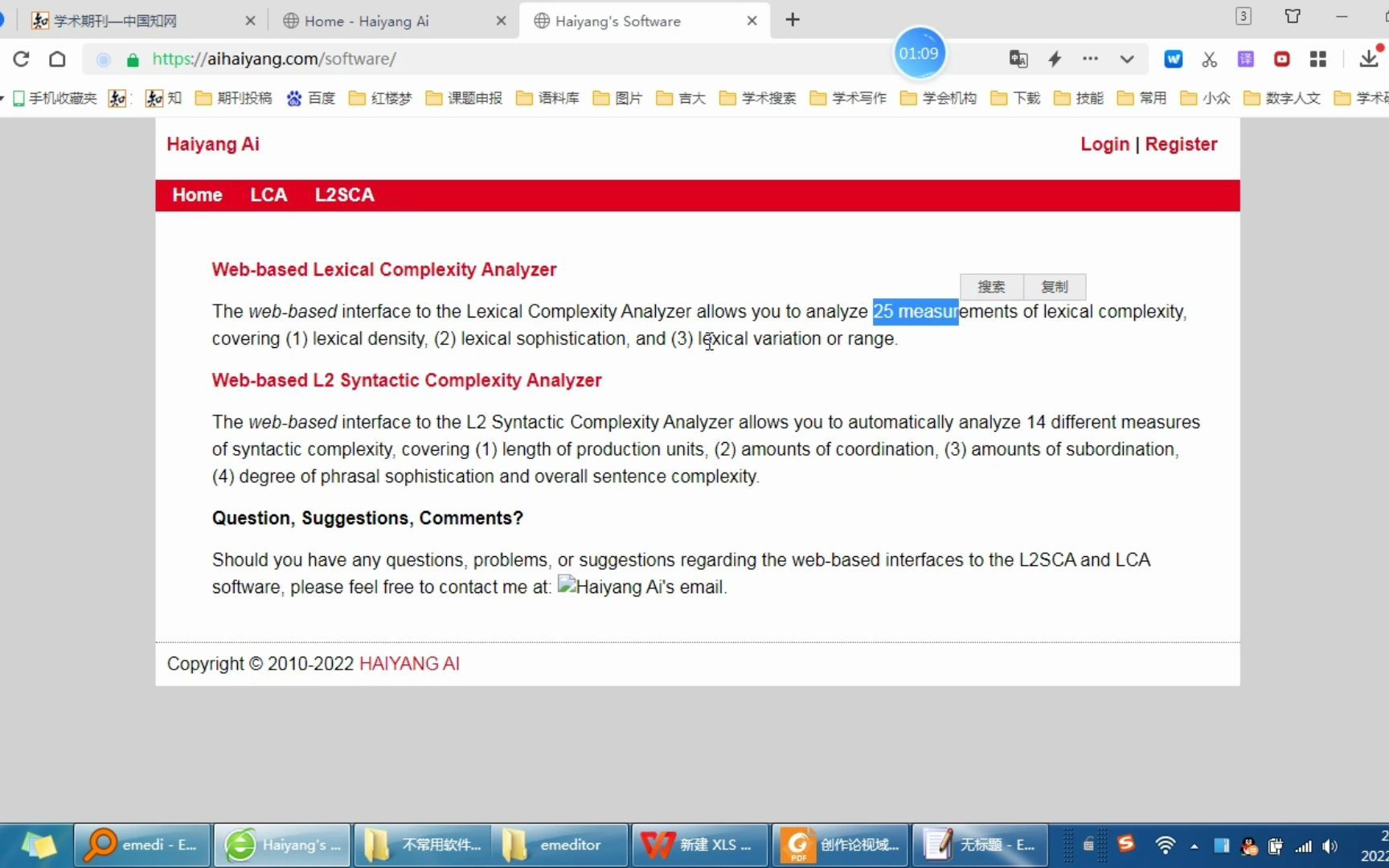Open the 知 bookmark
Image resolution: width=1389 pixels, height=868 pixels.
click(164, 98)
